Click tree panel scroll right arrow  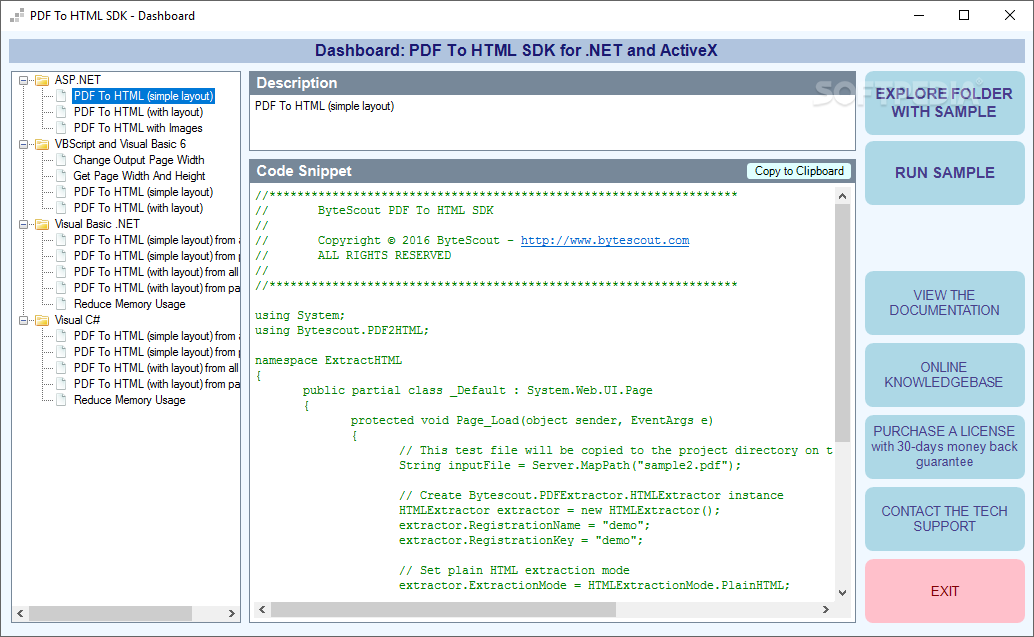[231, 613]
